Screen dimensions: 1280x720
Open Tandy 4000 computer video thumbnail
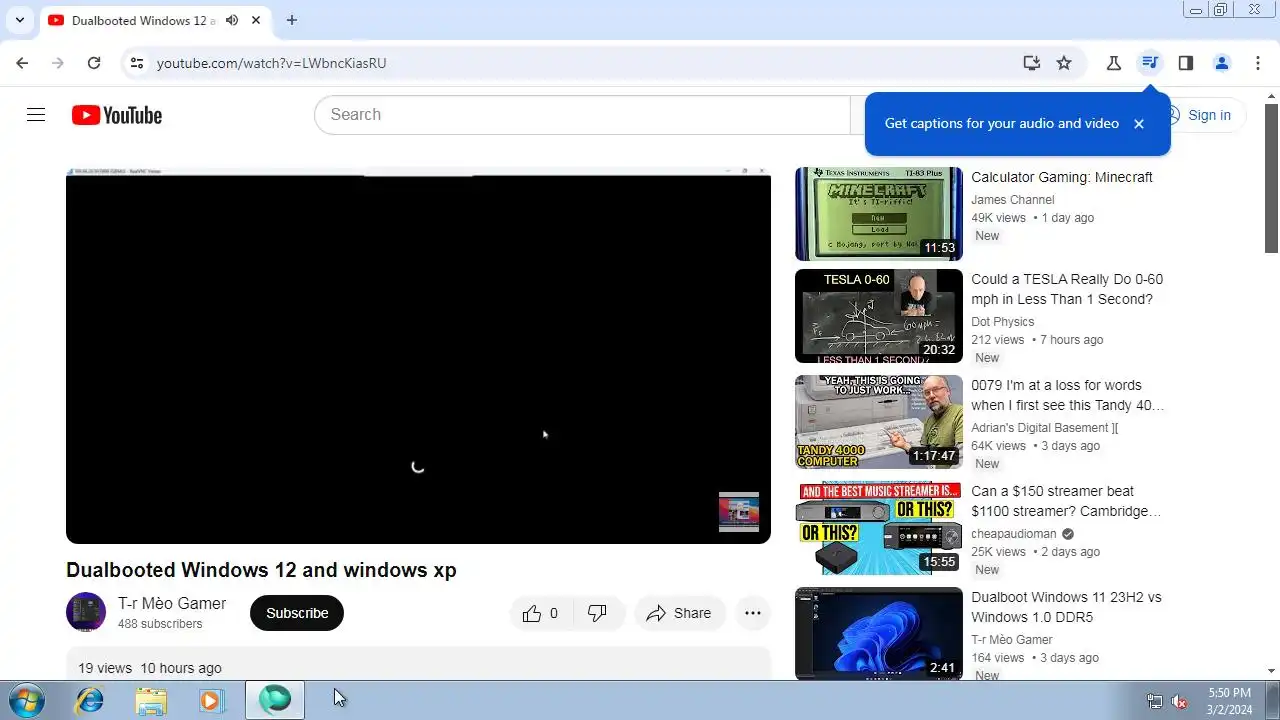(x=879, y=422)
